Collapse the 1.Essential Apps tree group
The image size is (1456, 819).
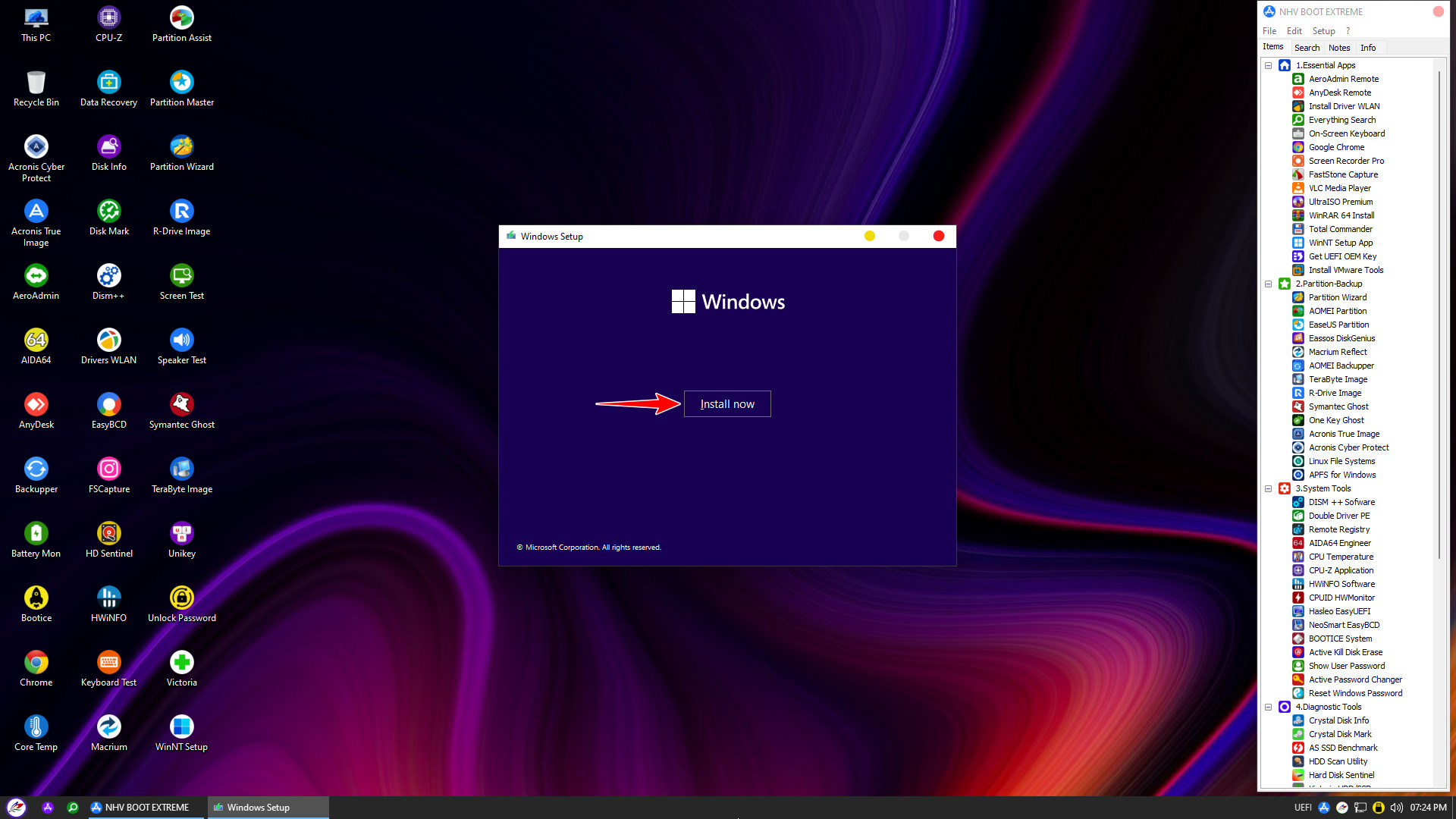click(1268, 65)
